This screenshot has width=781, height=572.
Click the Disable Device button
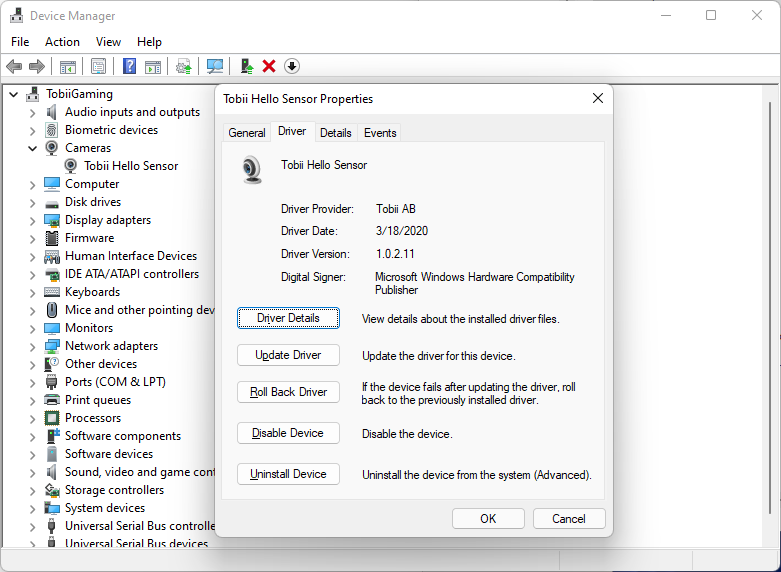point(288,433)
